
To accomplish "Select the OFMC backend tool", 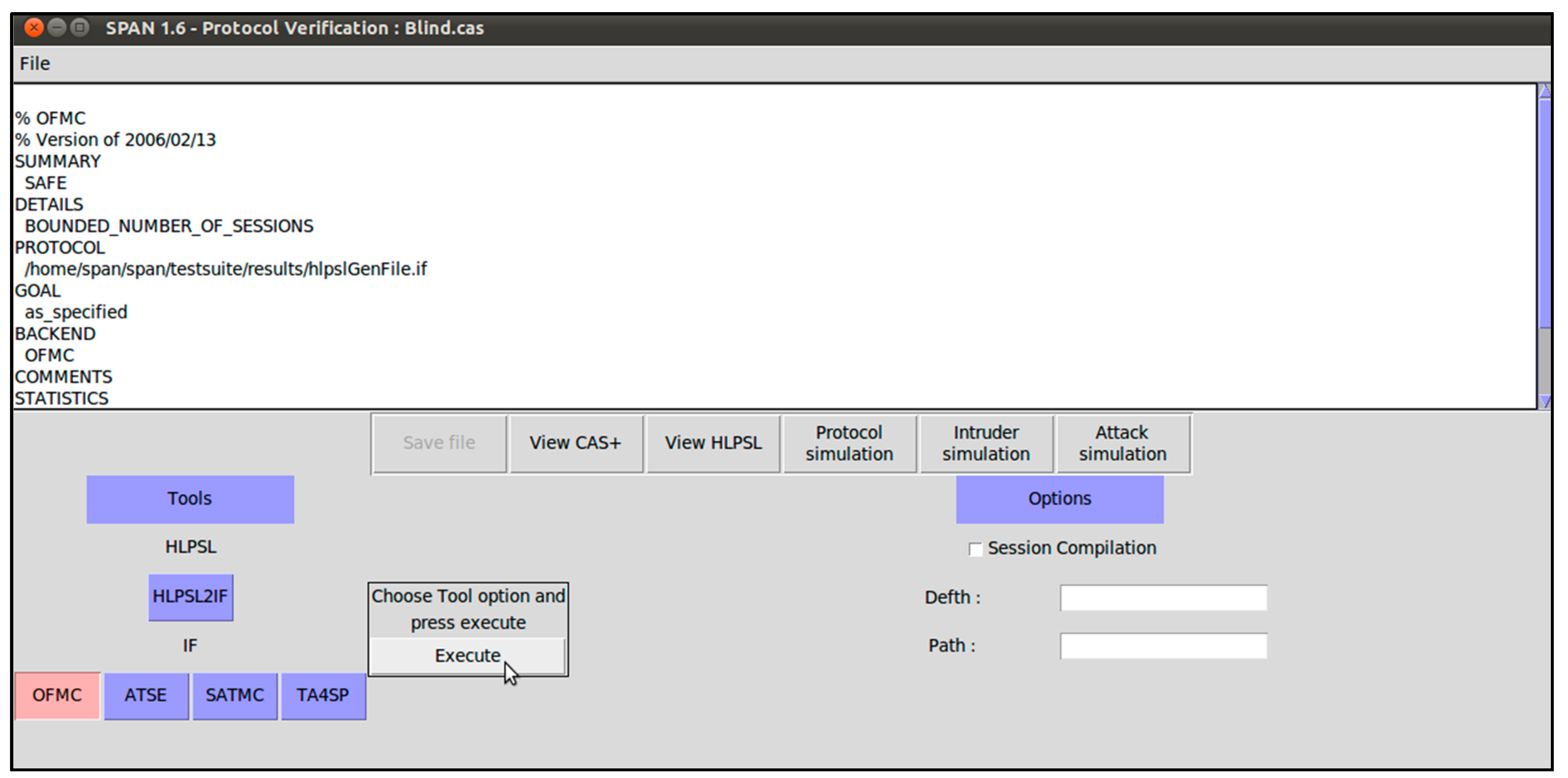I will [56, 695].
